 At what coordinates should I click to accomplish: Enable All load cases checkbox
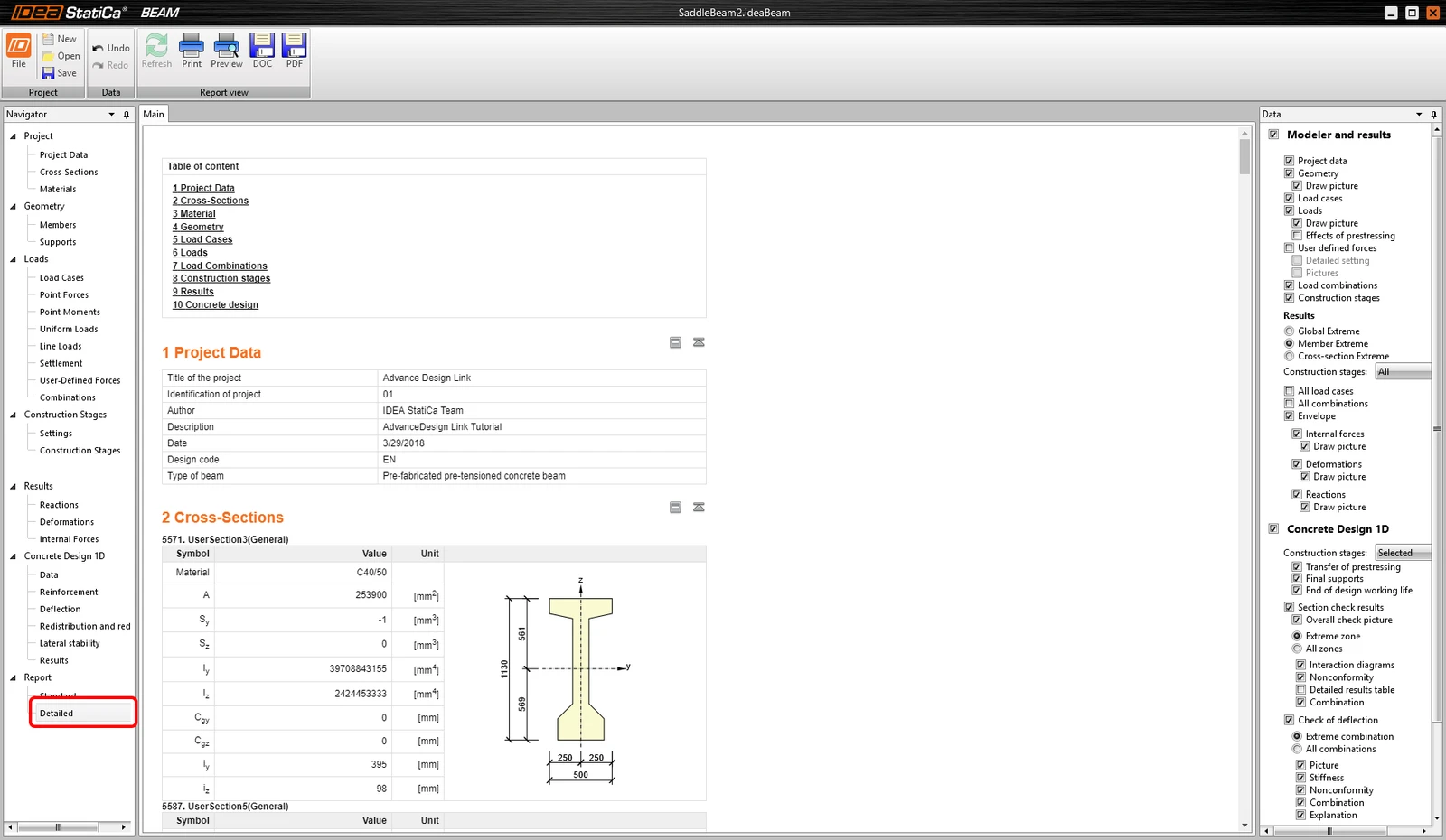click(x=1289, y=391)
